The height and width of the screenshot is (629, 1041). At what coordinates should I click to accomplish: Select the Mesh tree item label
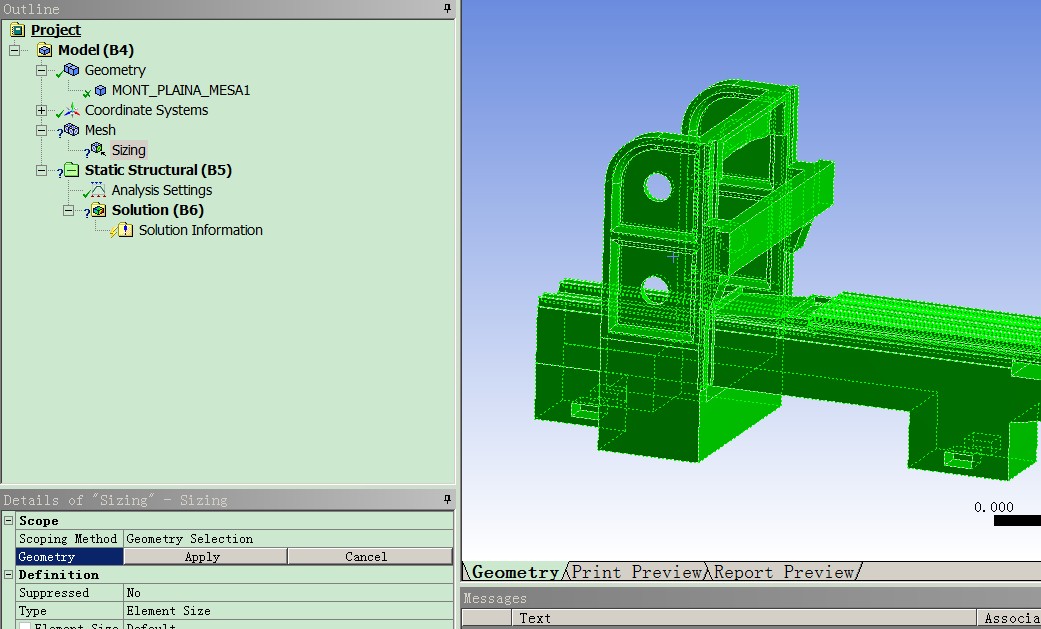pyautogui.click(x=100, y=130)
